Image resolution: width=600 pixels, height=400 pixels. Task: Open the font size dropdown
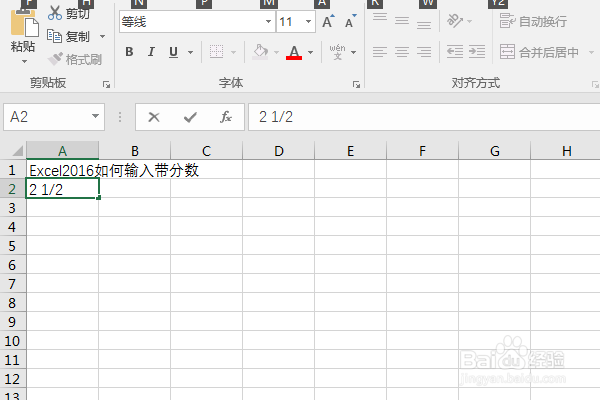click(308, 21)
